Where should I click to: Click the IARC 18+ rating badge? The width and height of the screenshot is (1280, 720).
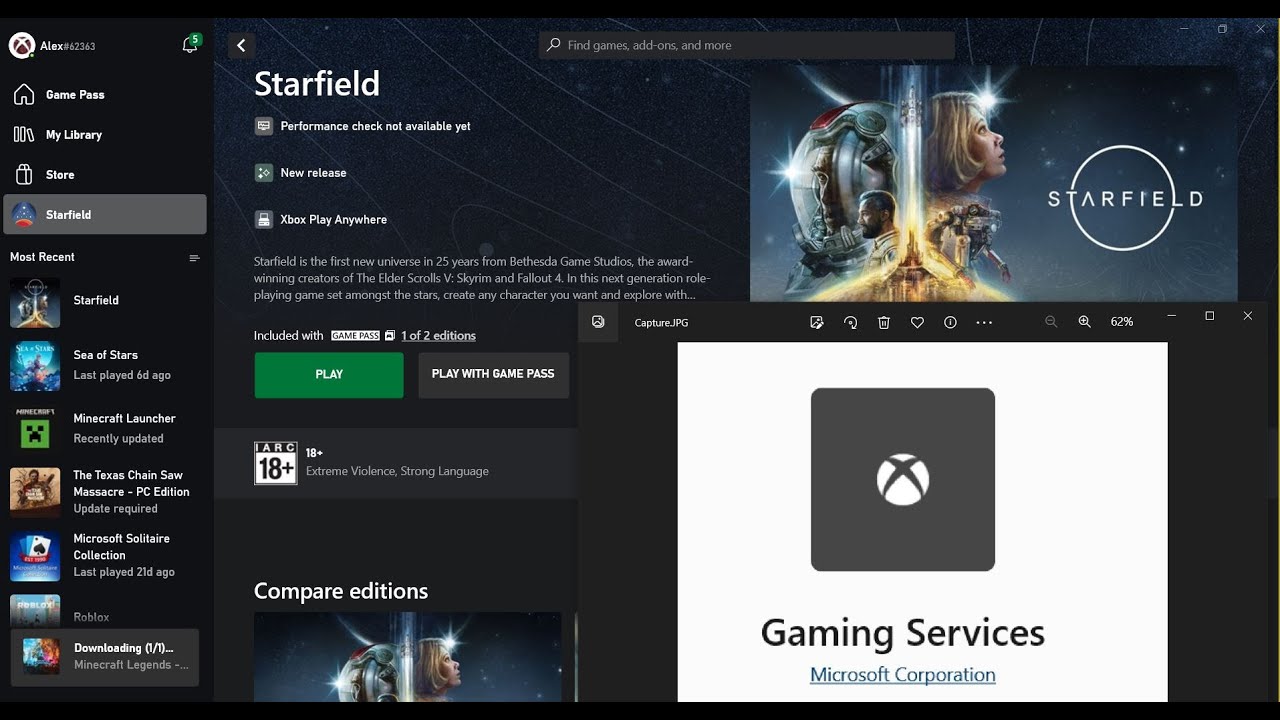pyautogui.click(x=276, y=463)
